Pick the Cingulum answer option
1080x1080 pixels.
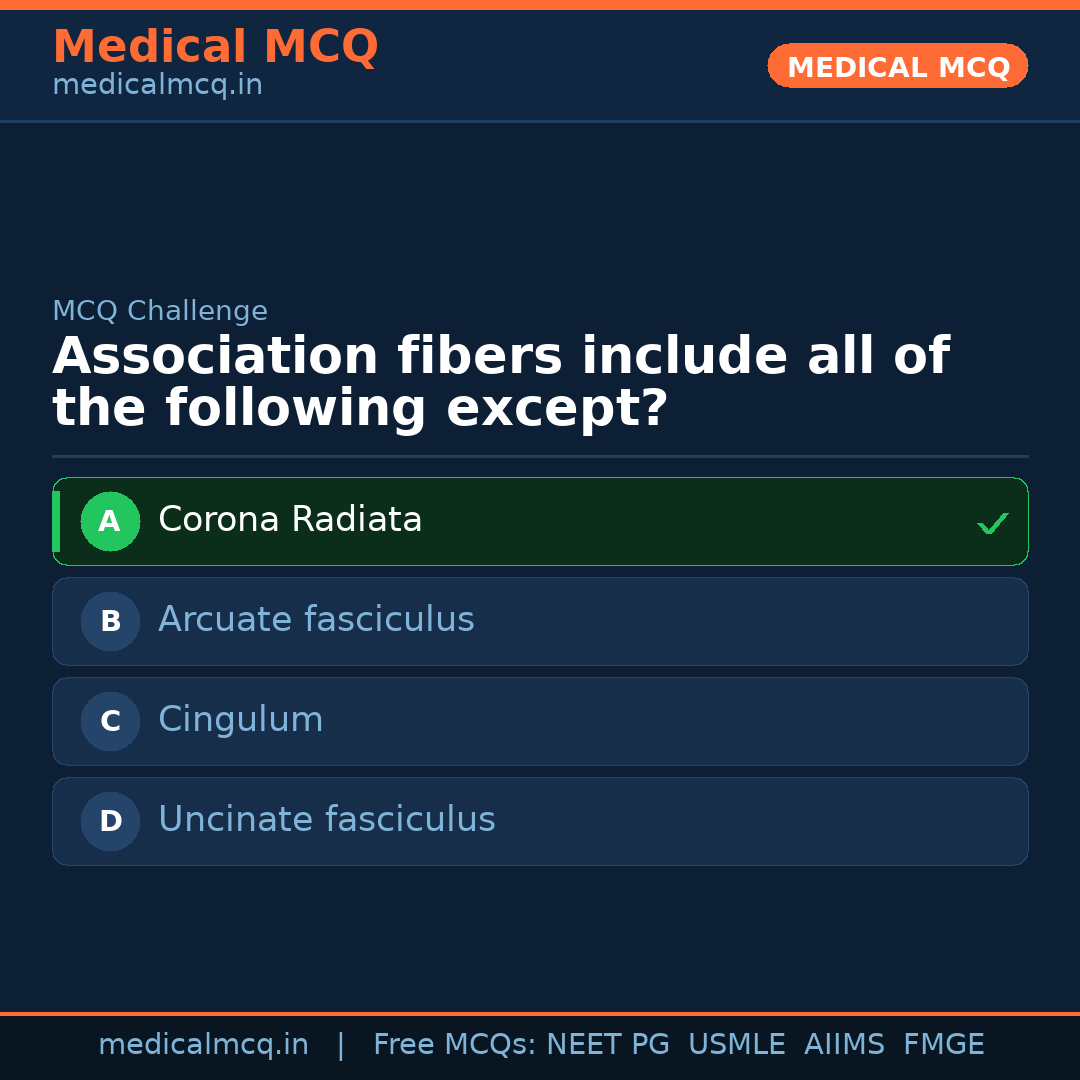[241, 720]
